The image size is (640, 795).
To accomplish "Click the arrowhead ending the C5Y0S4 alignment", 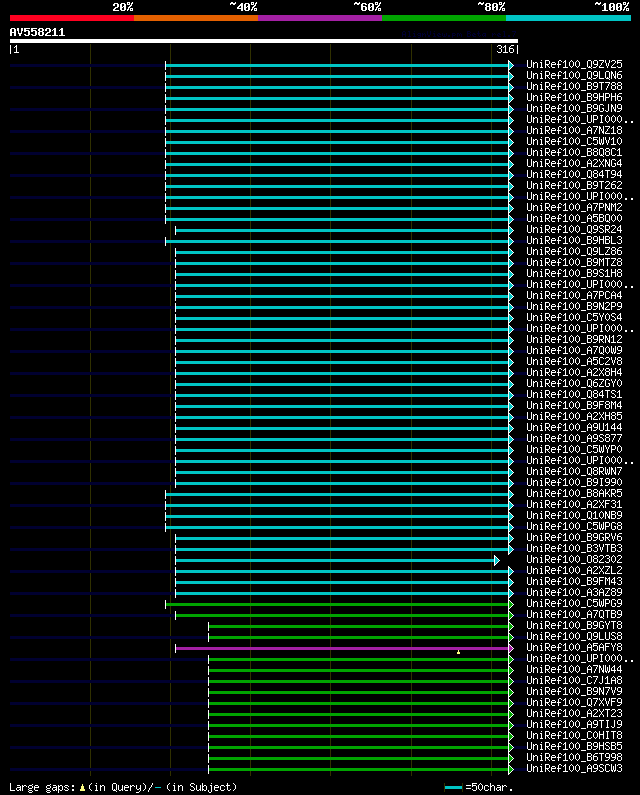I will click(x=511, y=318).
